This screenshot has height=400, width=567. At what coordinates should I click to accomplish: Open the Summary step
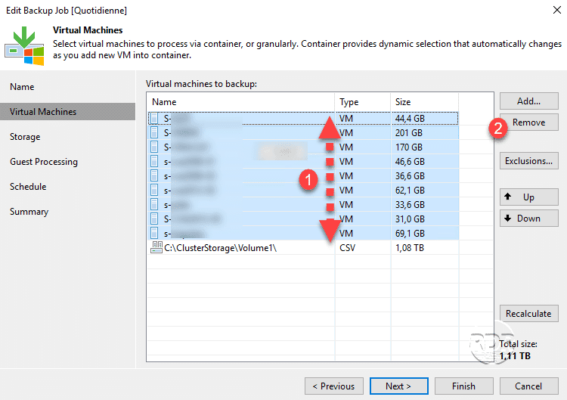coord(29,212)
